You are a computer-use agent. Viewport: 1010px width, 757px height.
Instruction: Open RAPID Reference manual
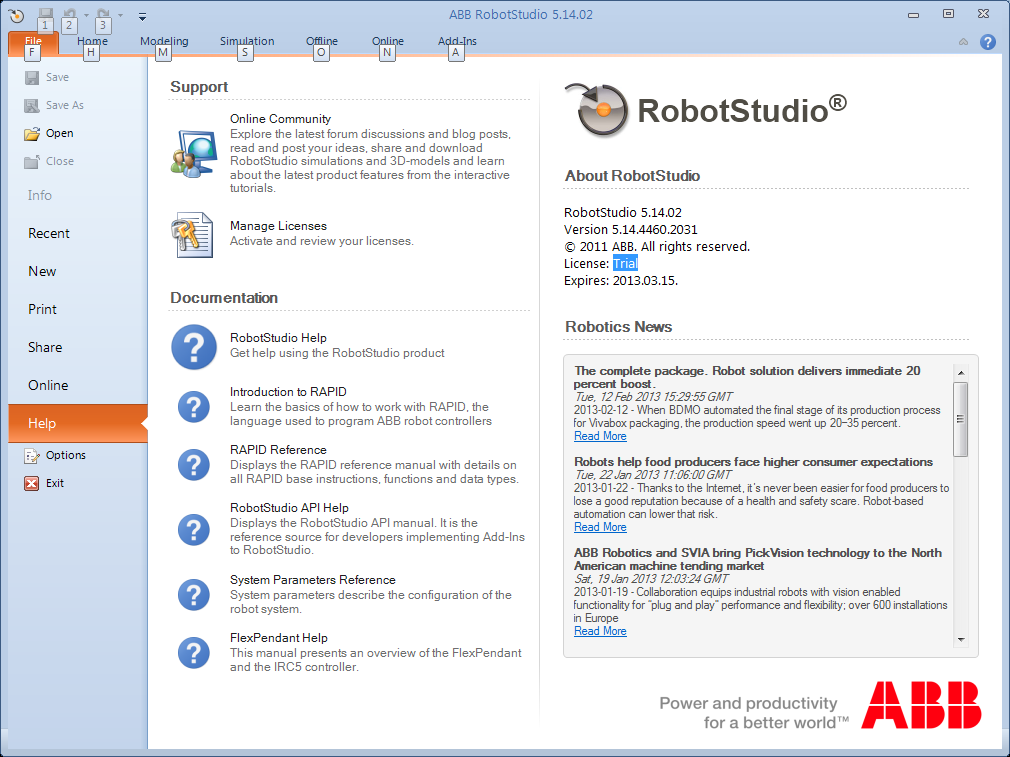[x=278, y=450]
